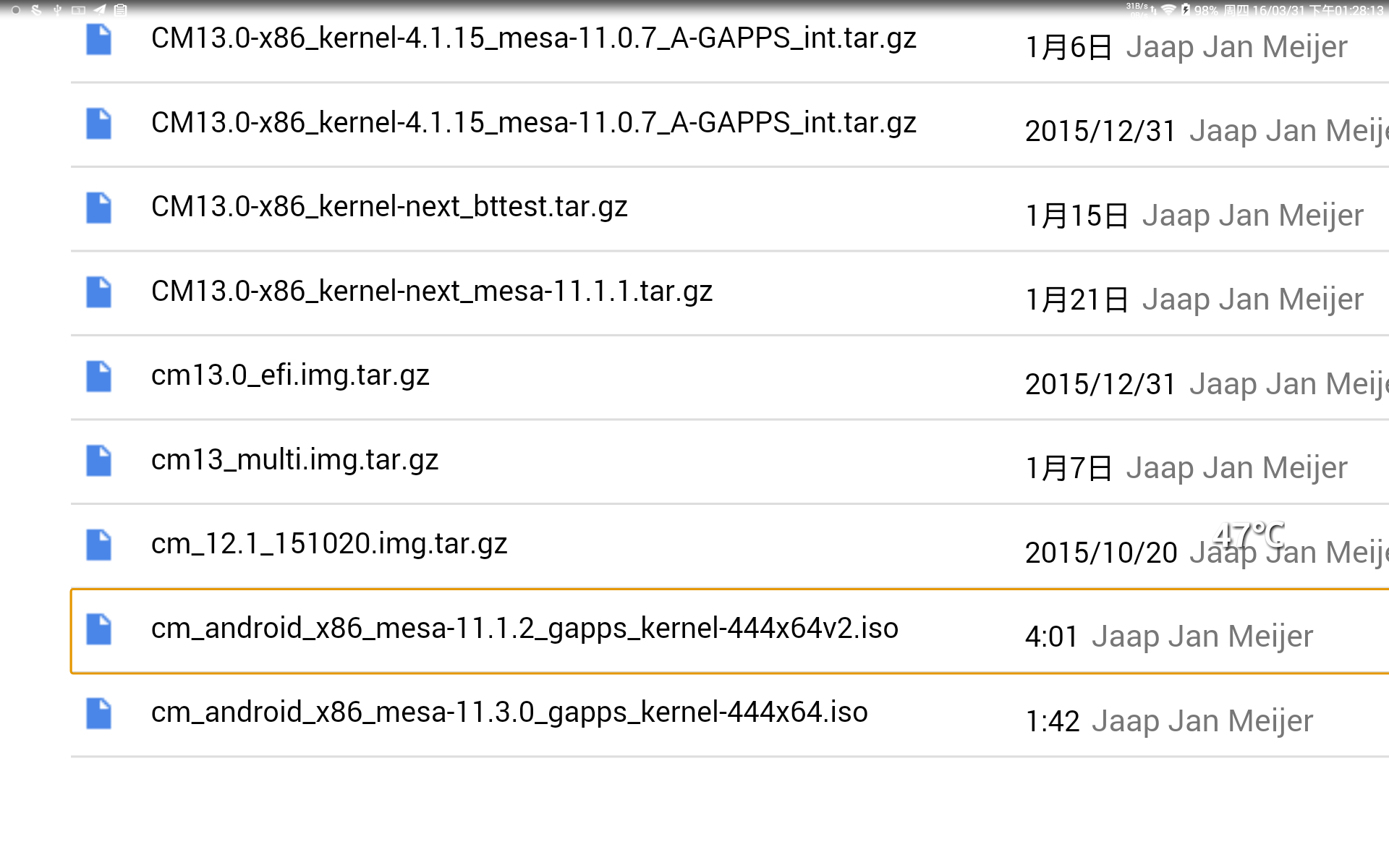Tap the Wi-Fi icon in status bar

coord(1168,10)
